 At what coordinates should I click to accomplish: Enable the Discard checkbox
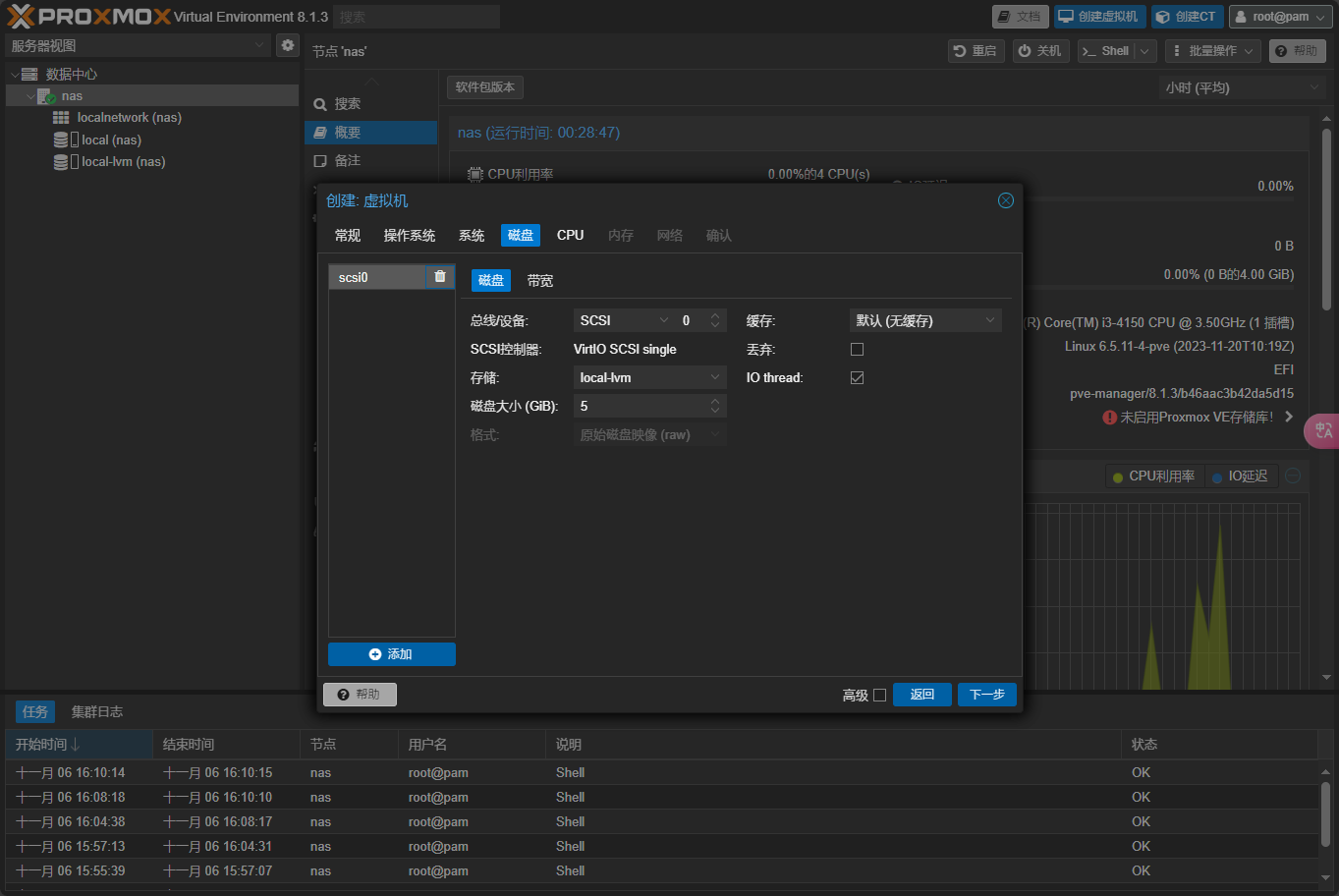857,350
